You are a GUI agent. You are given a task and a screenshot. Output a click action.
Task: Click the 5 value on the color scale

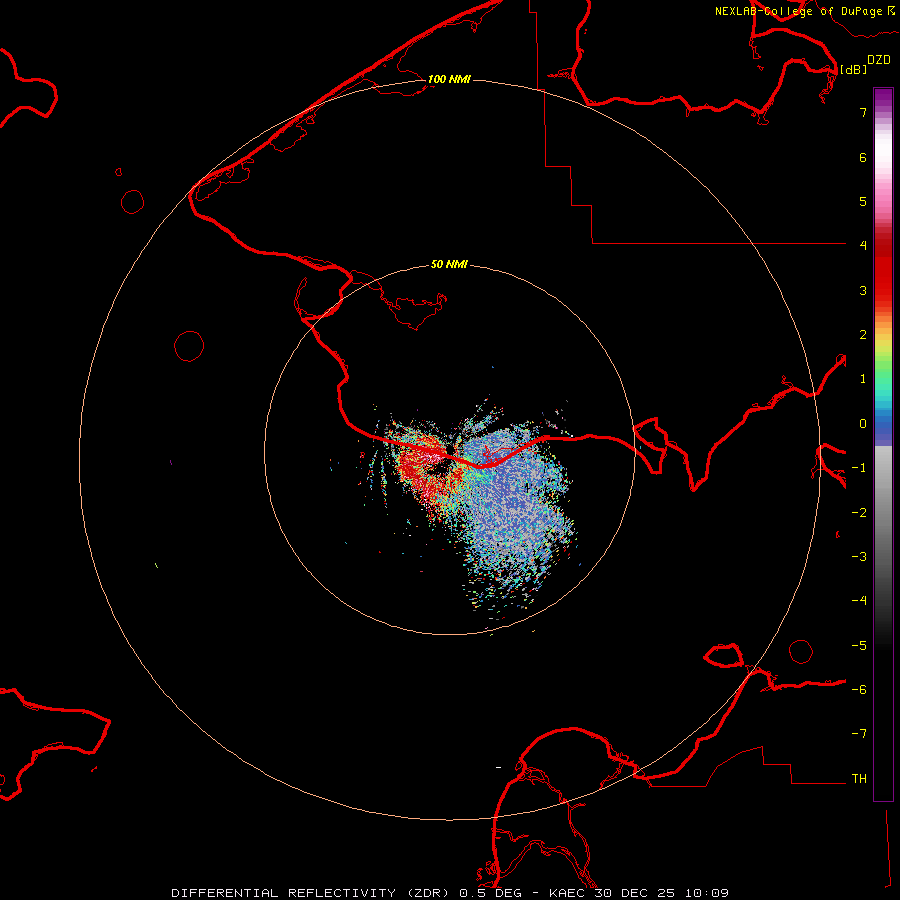863,201
